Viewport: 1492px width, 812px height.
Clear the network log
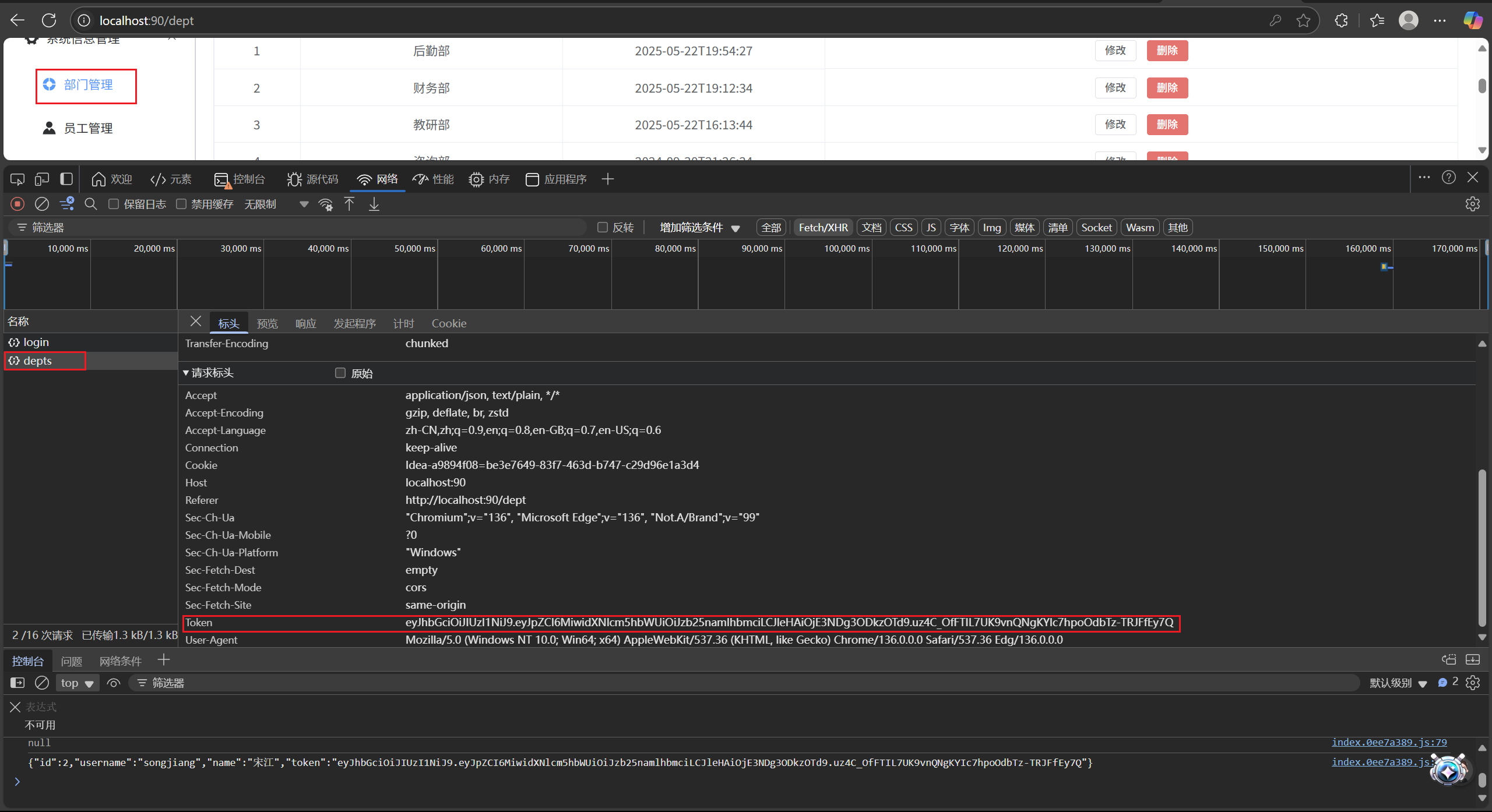click(42, 204)
